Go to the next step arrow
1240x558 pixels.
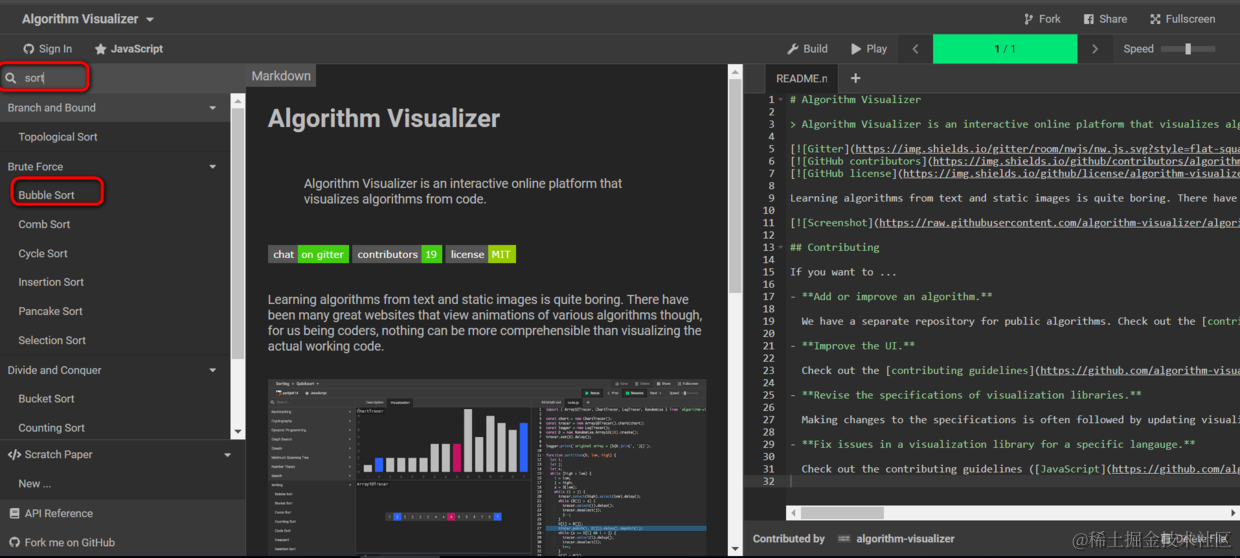click(1095, 49)
